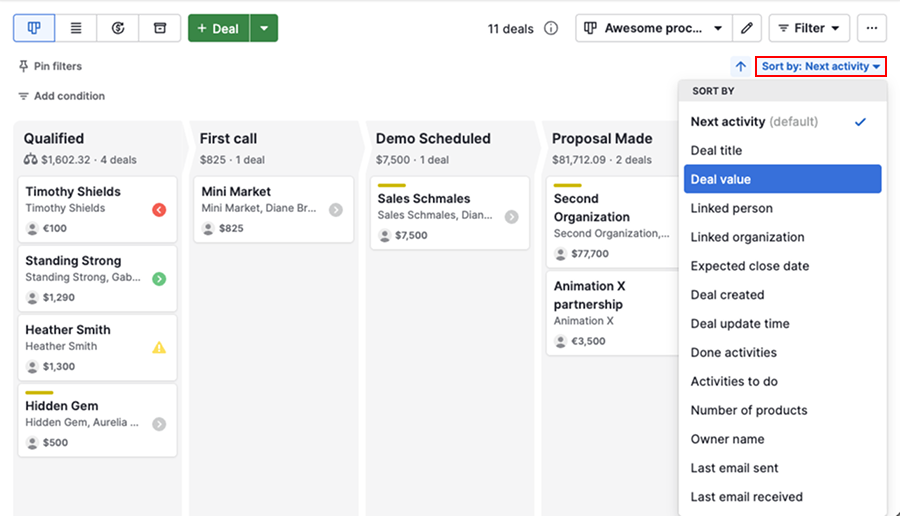This screenshot has width=900, height=517.
Task: Collapse the Sort by Next activity dropdown
Action: [x=821, y=67]
